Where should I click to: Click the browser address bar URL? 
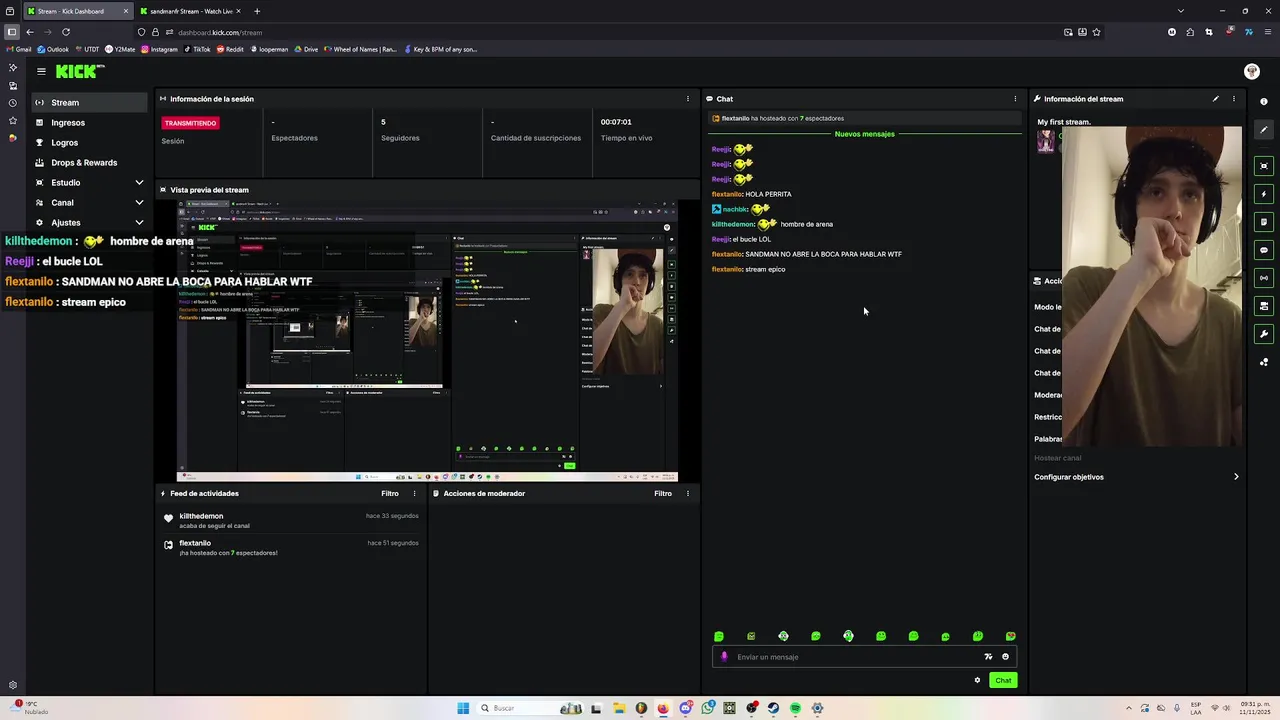(220, 32)
